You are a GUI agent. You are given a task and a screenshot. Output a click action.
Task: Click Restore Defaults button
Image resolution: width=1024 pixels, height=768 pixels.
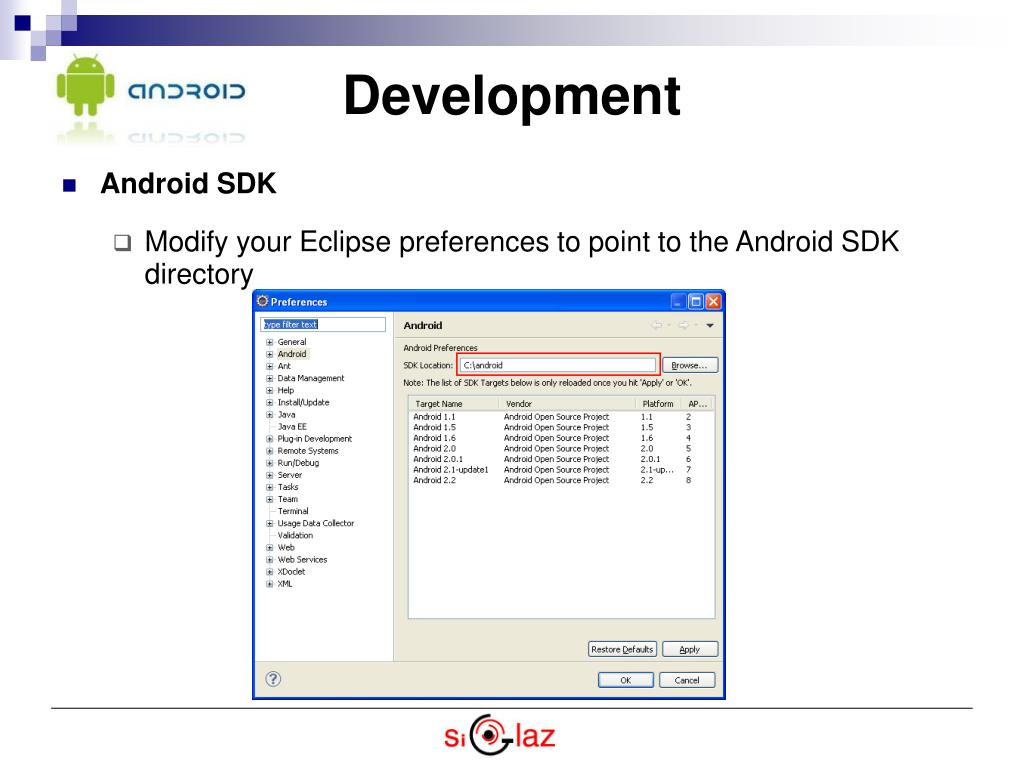[x=622, y=649]
